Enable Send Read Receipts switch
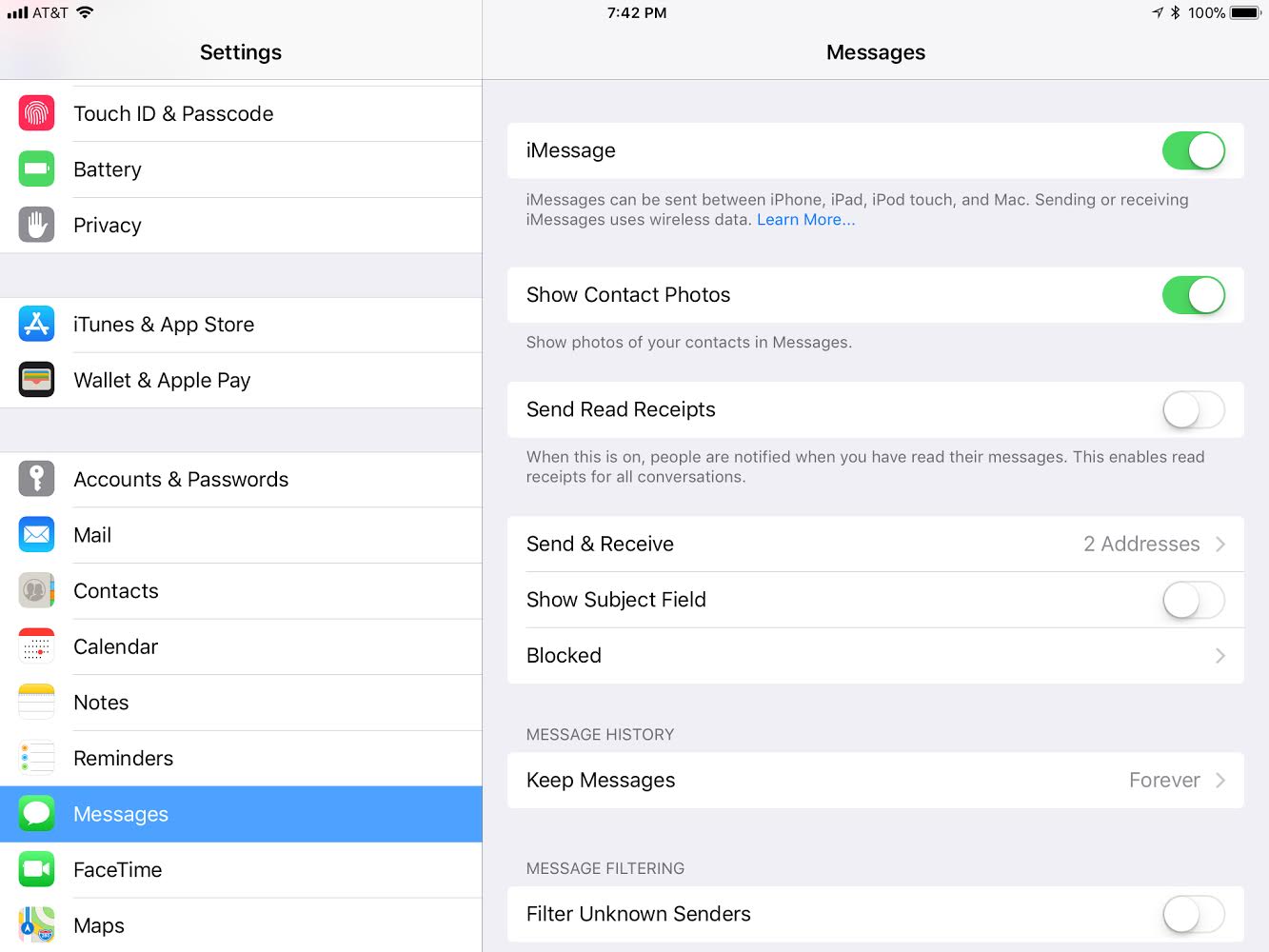The image size is (1269, 952). (1194, 410)
